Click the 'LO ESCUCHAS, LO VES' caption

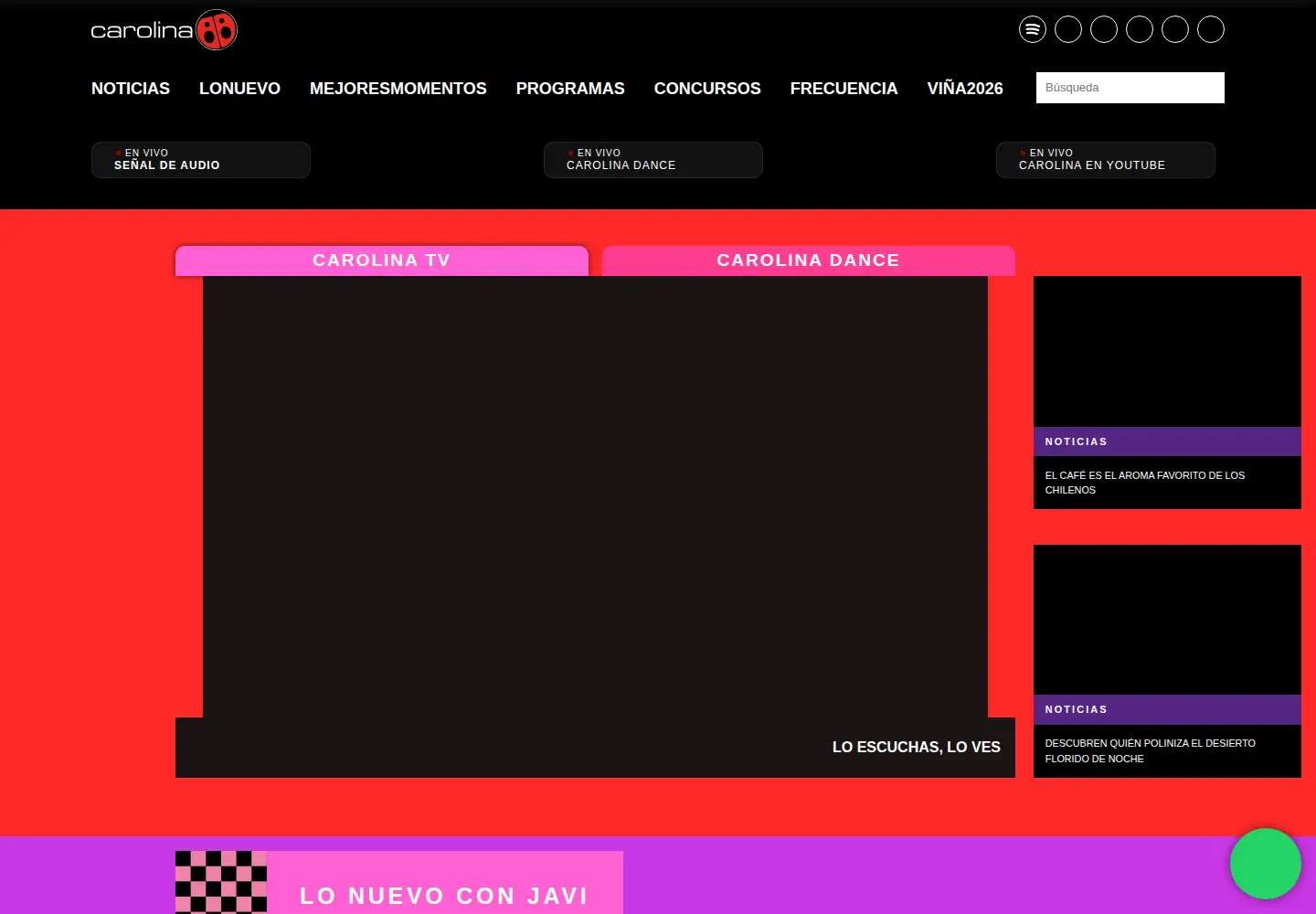[x=917, y=747]
